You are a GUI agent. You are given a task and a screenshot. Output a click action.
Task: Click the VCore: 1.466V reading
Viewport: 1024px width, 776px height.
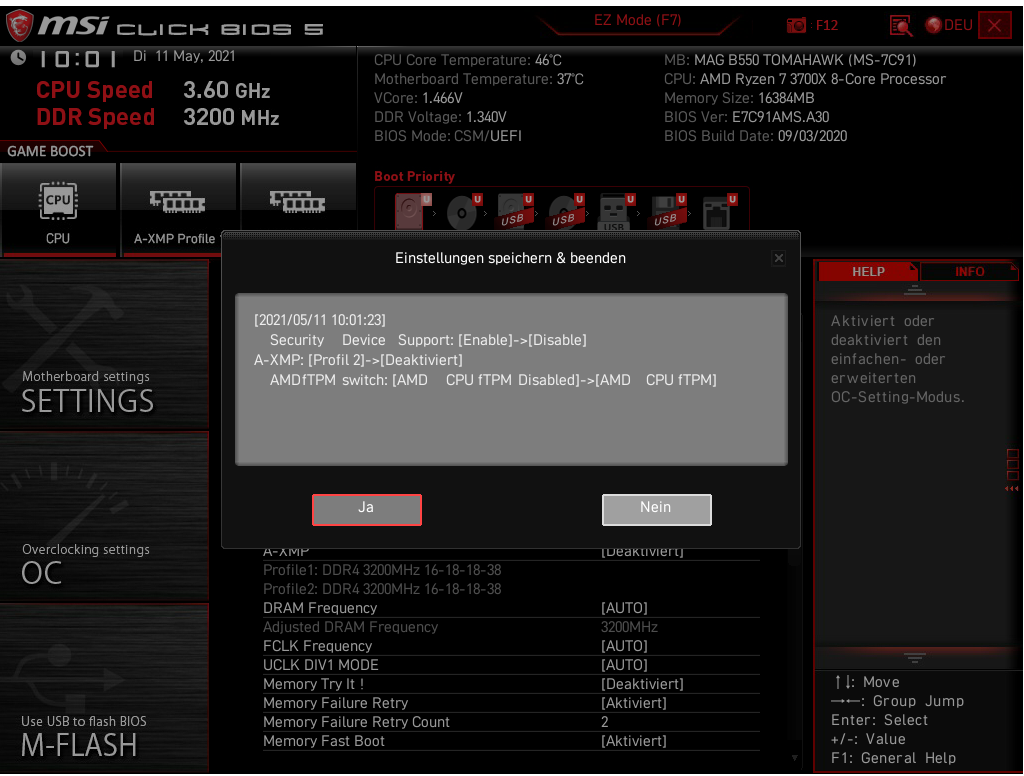click(418, 98)
